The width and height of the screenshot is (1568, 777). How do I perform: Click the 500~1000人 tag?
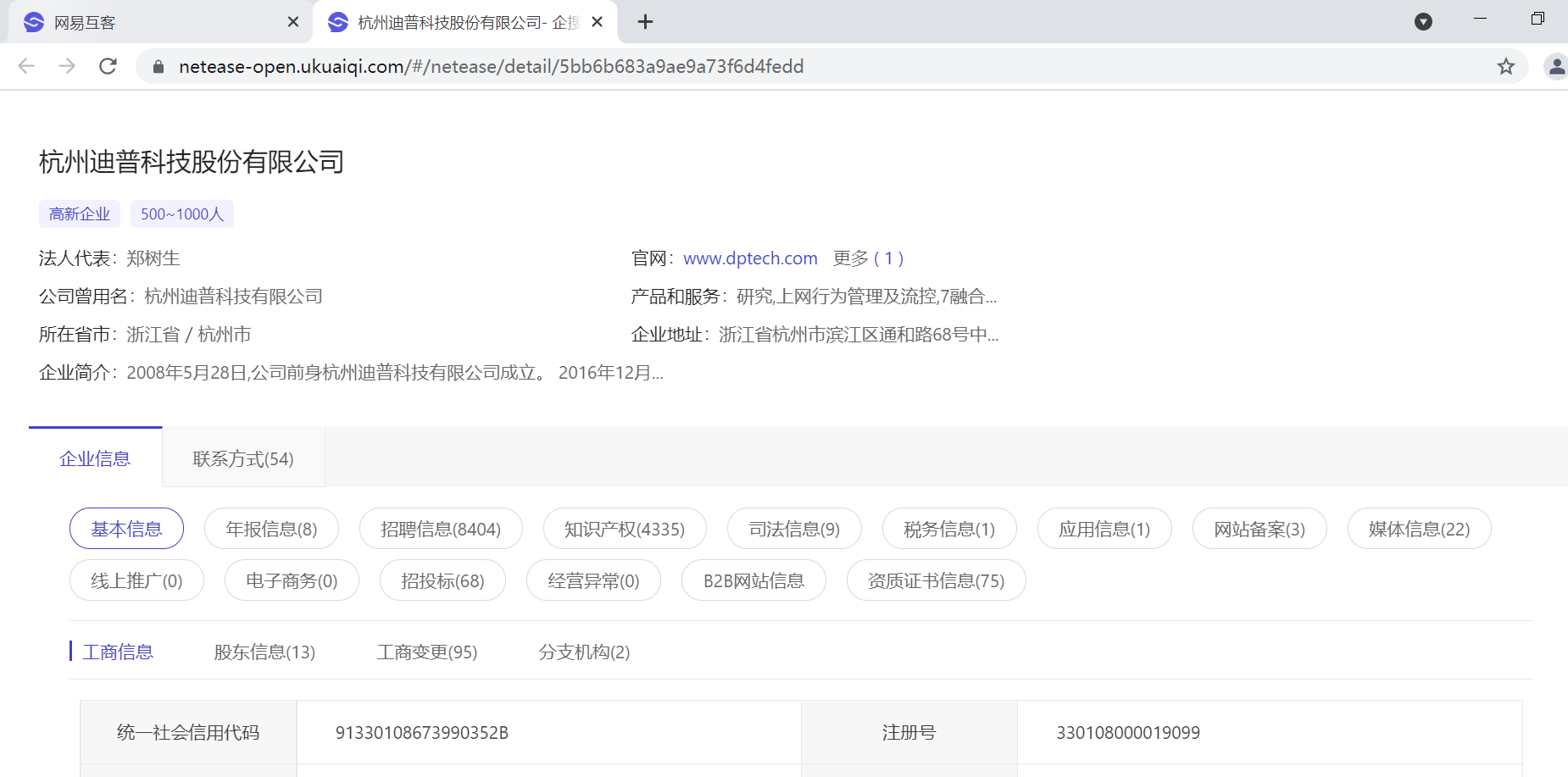coord(182,214)
